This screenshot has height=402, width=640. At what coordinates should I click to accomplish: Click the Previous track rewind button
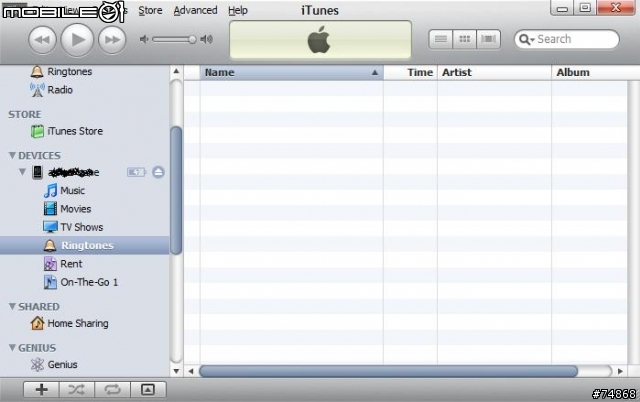click(42, 40)
